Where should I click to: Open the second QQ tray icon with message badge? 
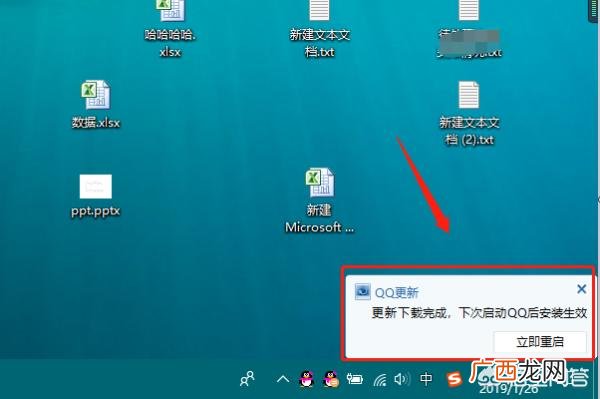pos(331,379)
